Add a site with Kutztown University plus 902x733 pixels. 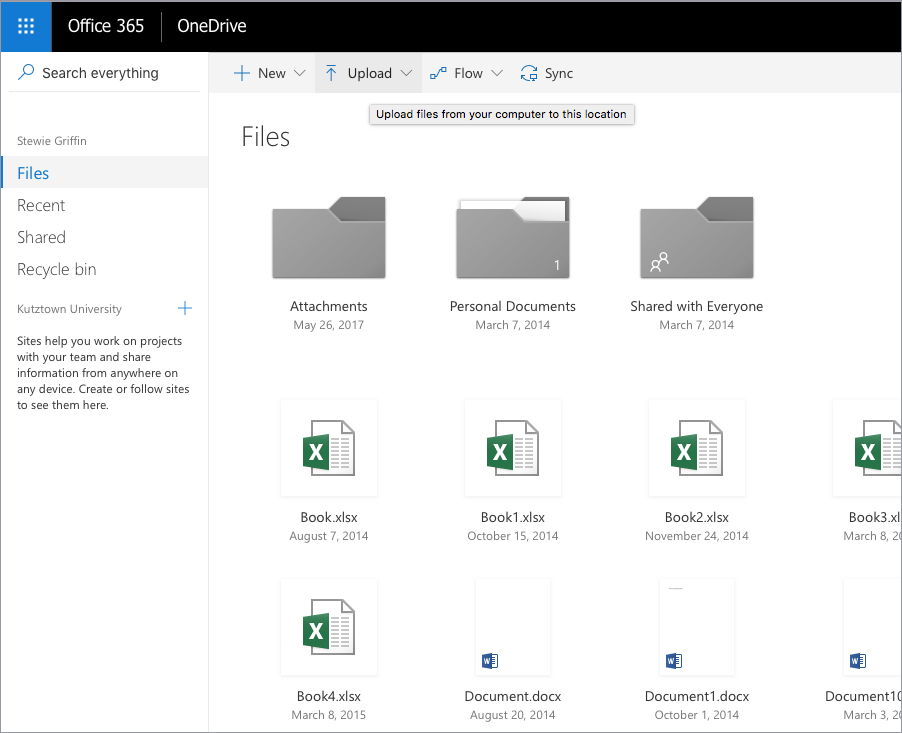pyautogui.click(x=184, y=309)
